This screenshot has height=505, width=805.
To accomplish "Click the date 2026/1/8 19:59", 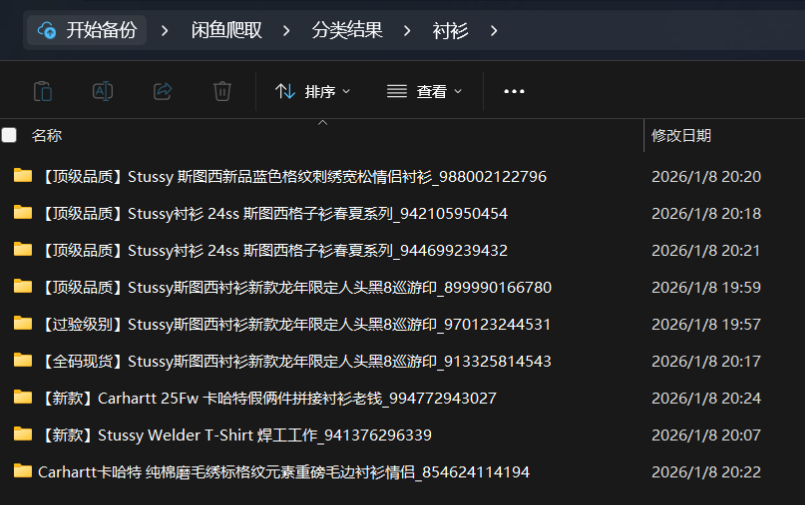I will (x=706, y=287).
